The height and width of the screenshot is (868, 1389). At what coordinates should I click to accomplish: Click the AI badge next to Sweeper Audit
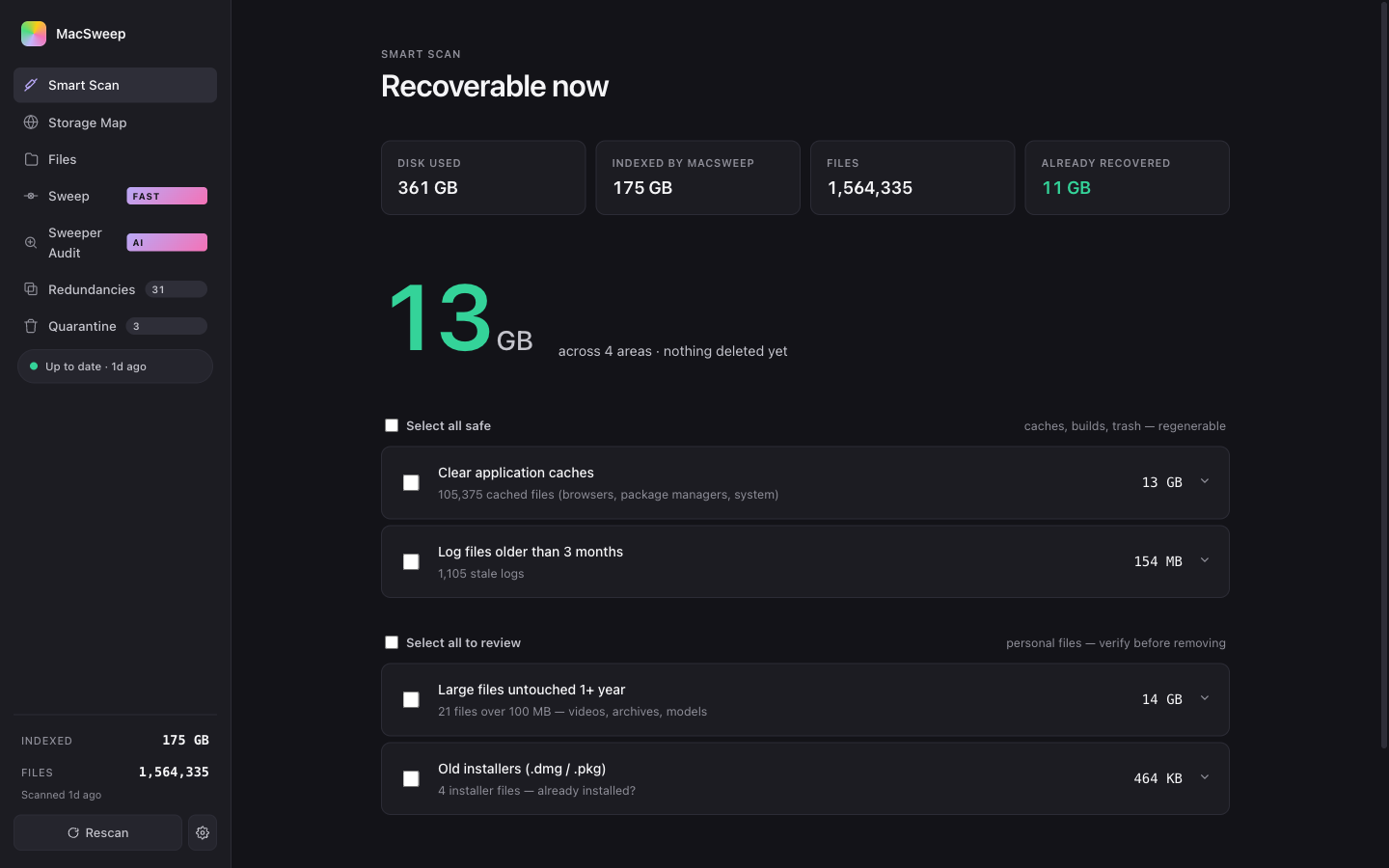(167, 243)
